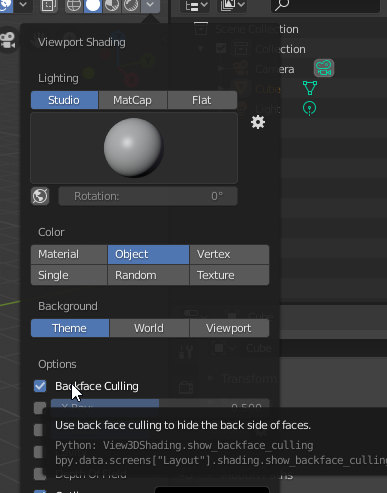Close the Viewport Shading dropdown arrow
Screen dimensions: 387x493
(150, 5)
